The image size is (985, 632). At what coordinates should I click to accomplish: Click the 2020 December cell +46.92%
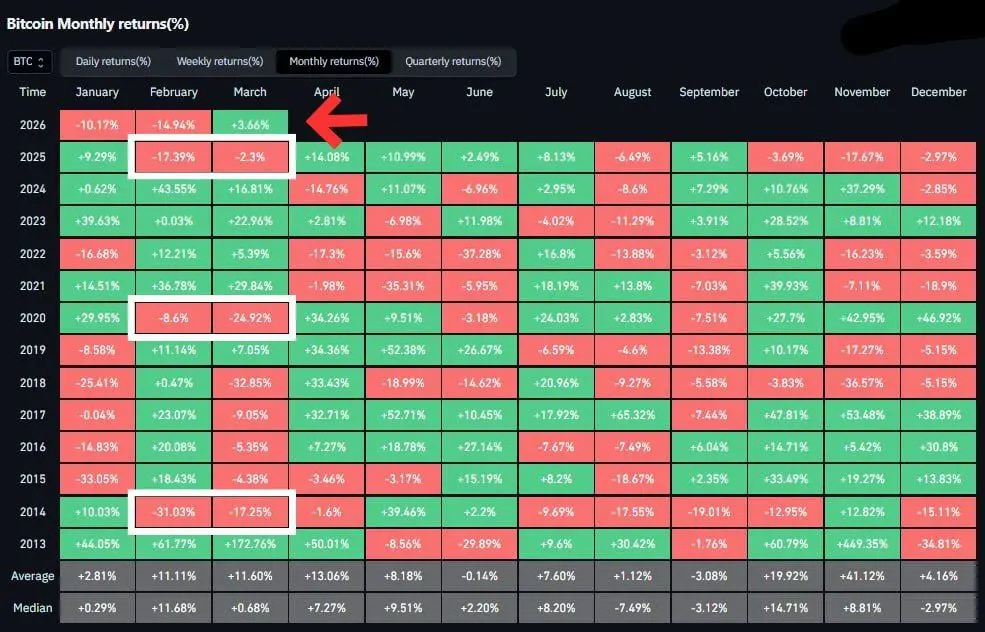[x=939, y=318]
